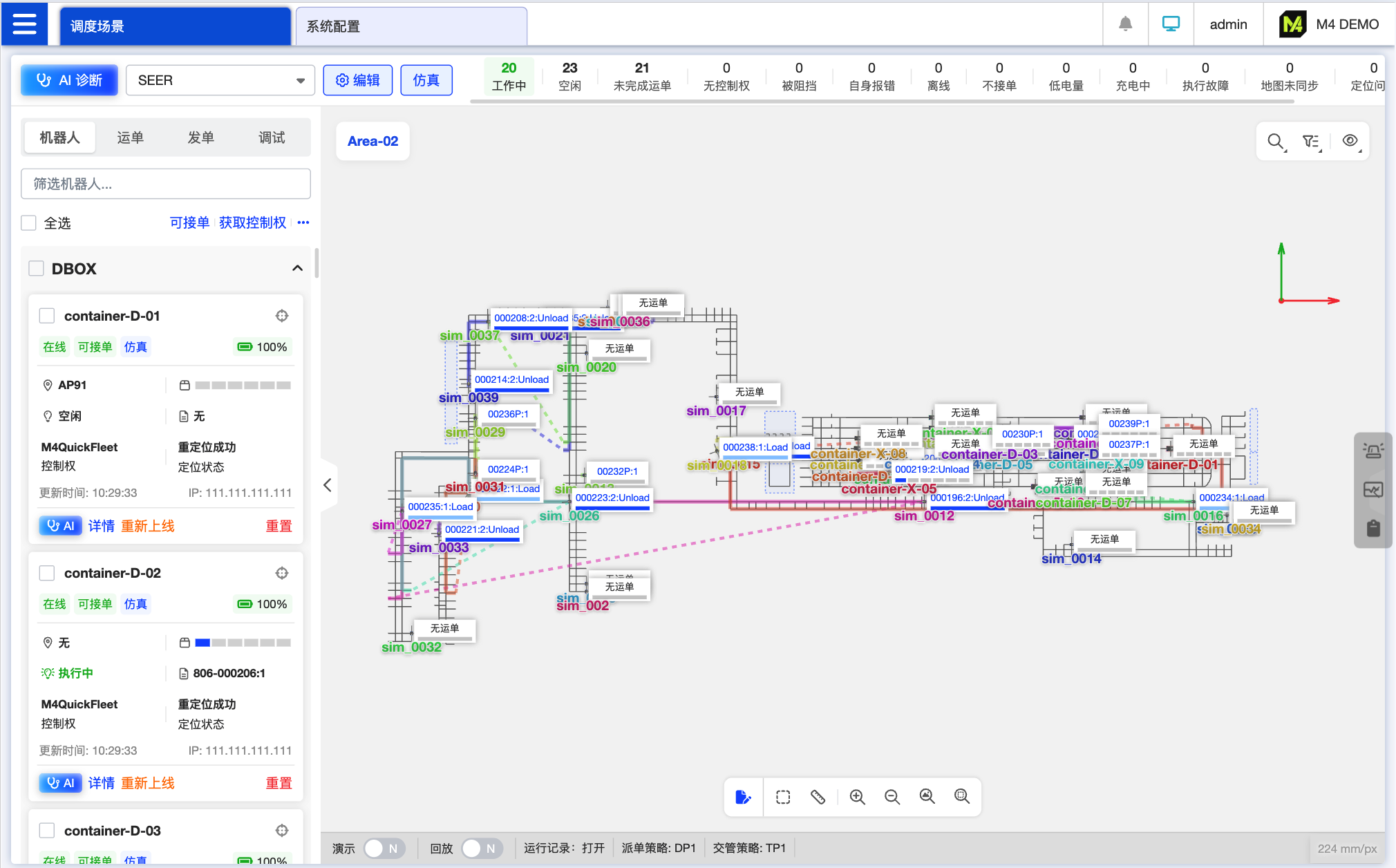The width and height of the screenshot is (1396, 868).
Task: Click the notification bell icon
Action: click(1125, 24)
